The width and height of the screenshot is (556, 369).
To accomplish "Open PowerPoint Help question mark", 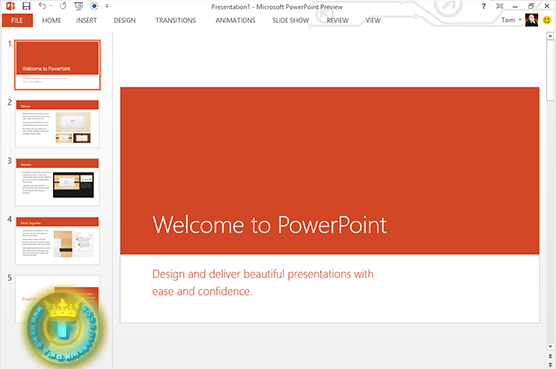I will click(483, 6).
